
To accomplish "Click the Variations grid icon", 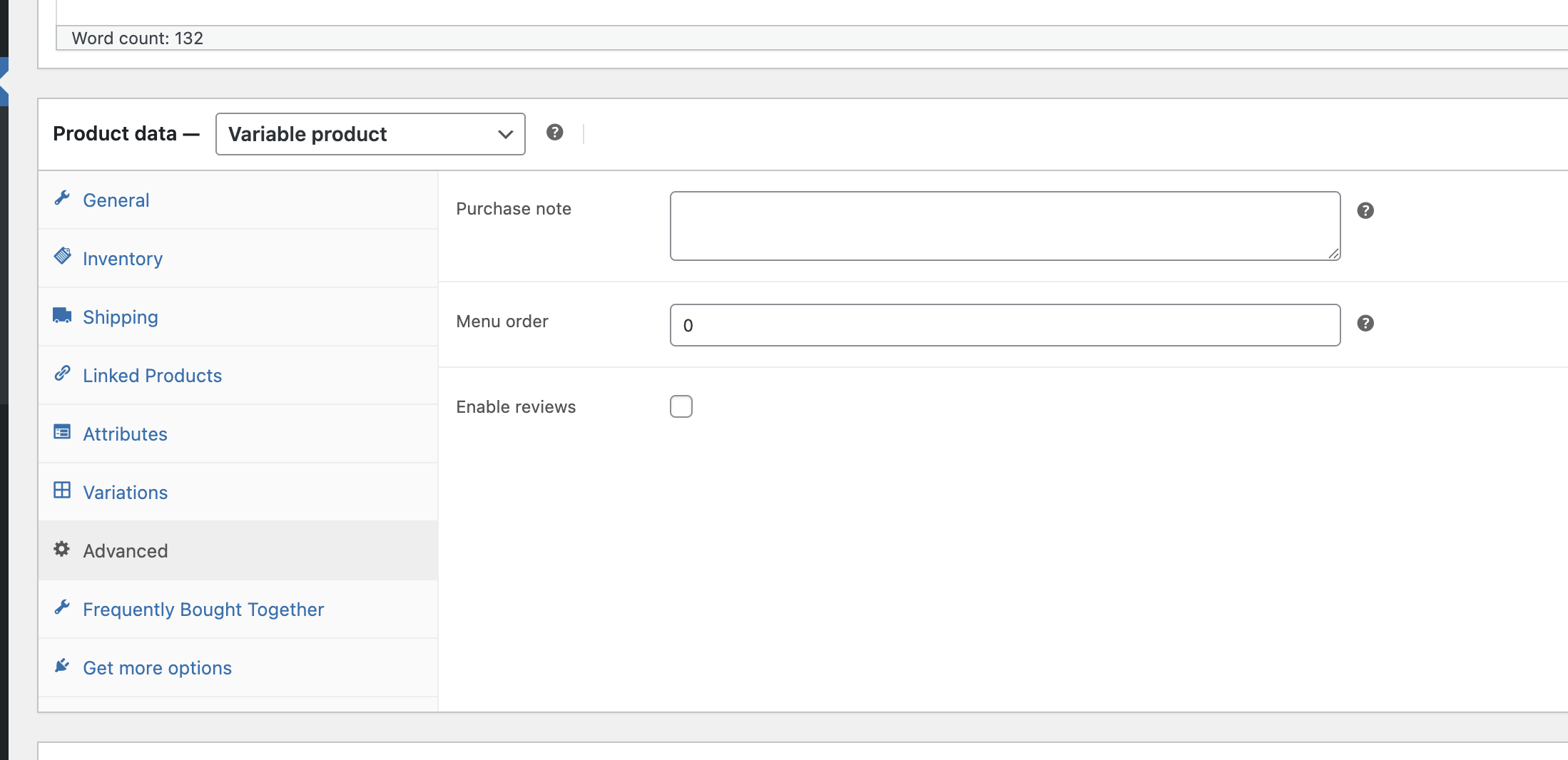I will (62, 491).
